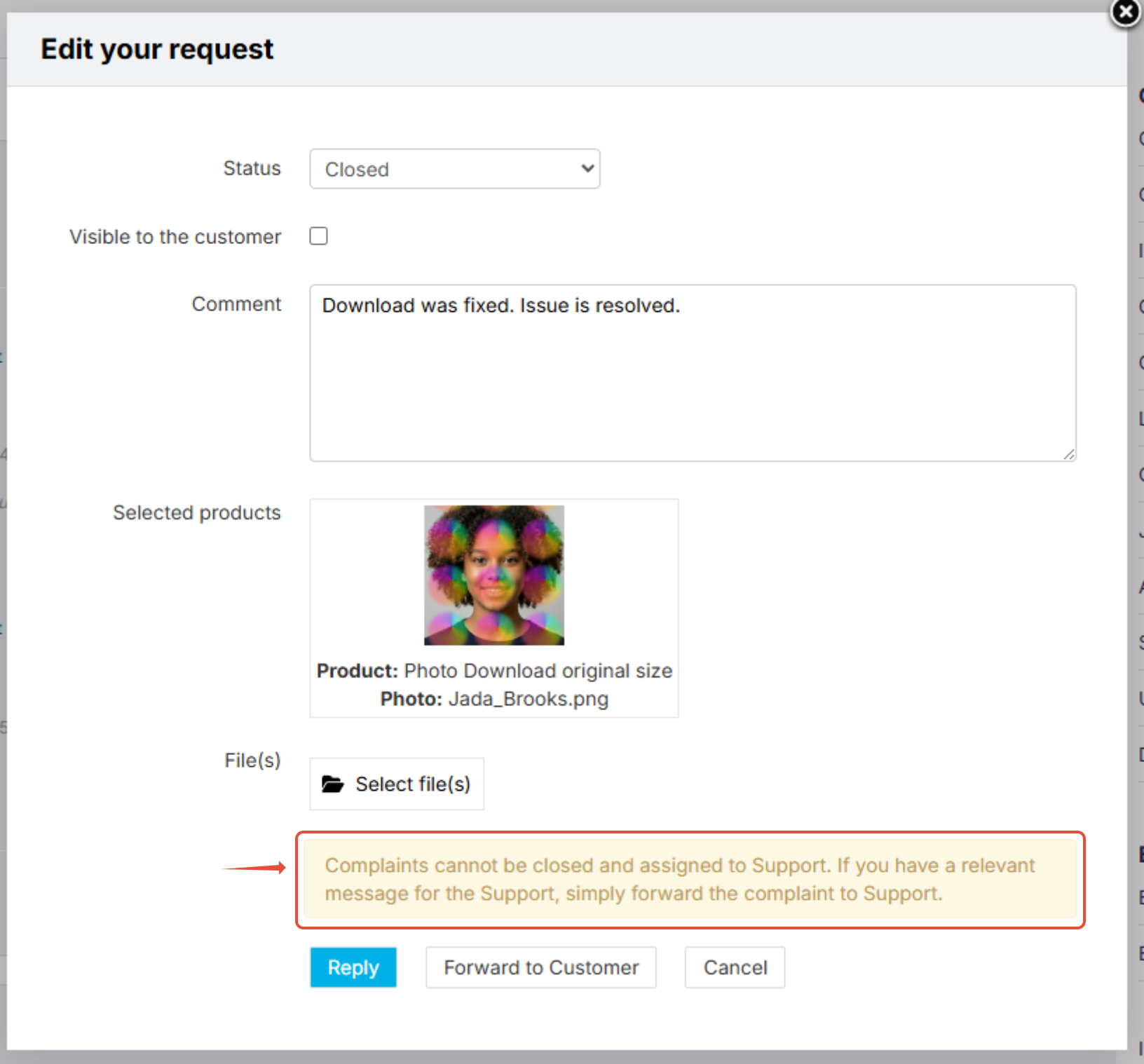Viewport: 1144px width, 1064px height.
Task: Click the 'Selected products' label
Action: tap(197, 512)
